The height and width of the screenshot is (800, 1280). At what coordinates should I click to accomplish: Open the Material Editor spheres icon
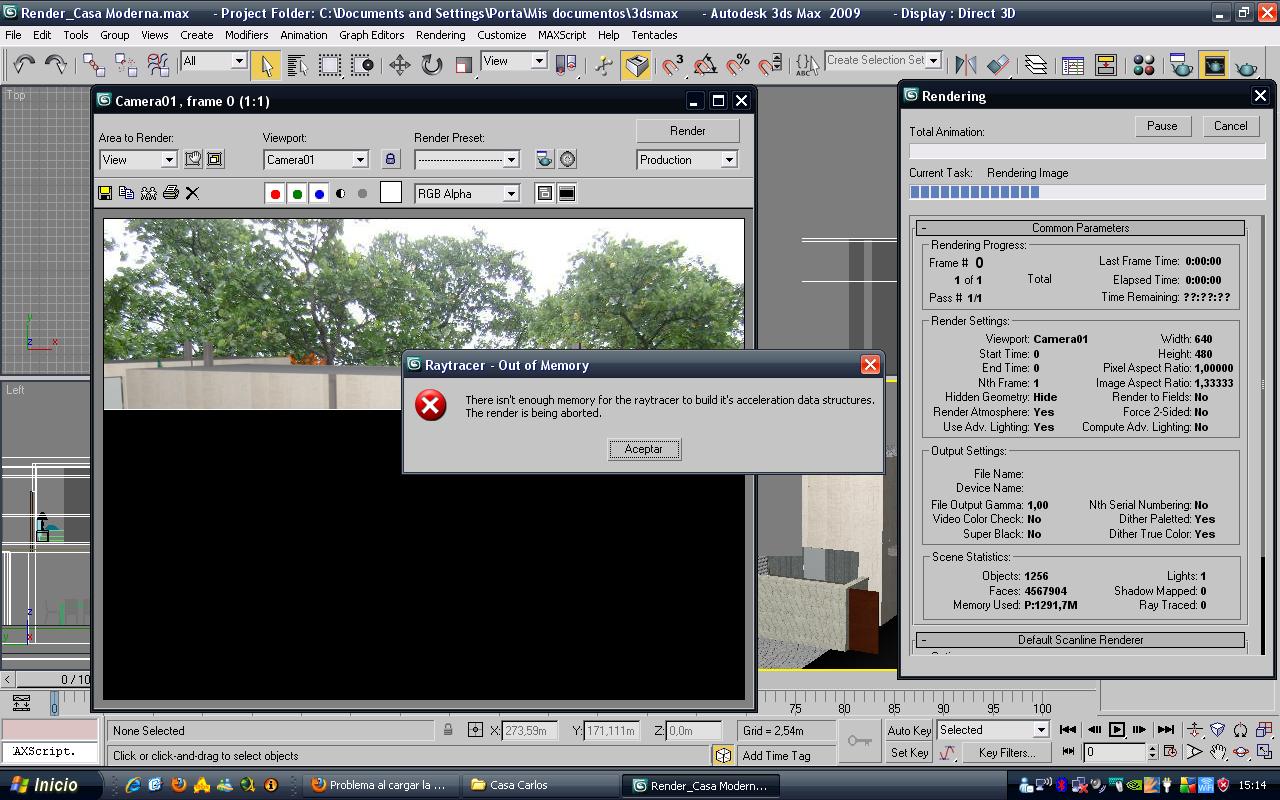[1144, 65]
